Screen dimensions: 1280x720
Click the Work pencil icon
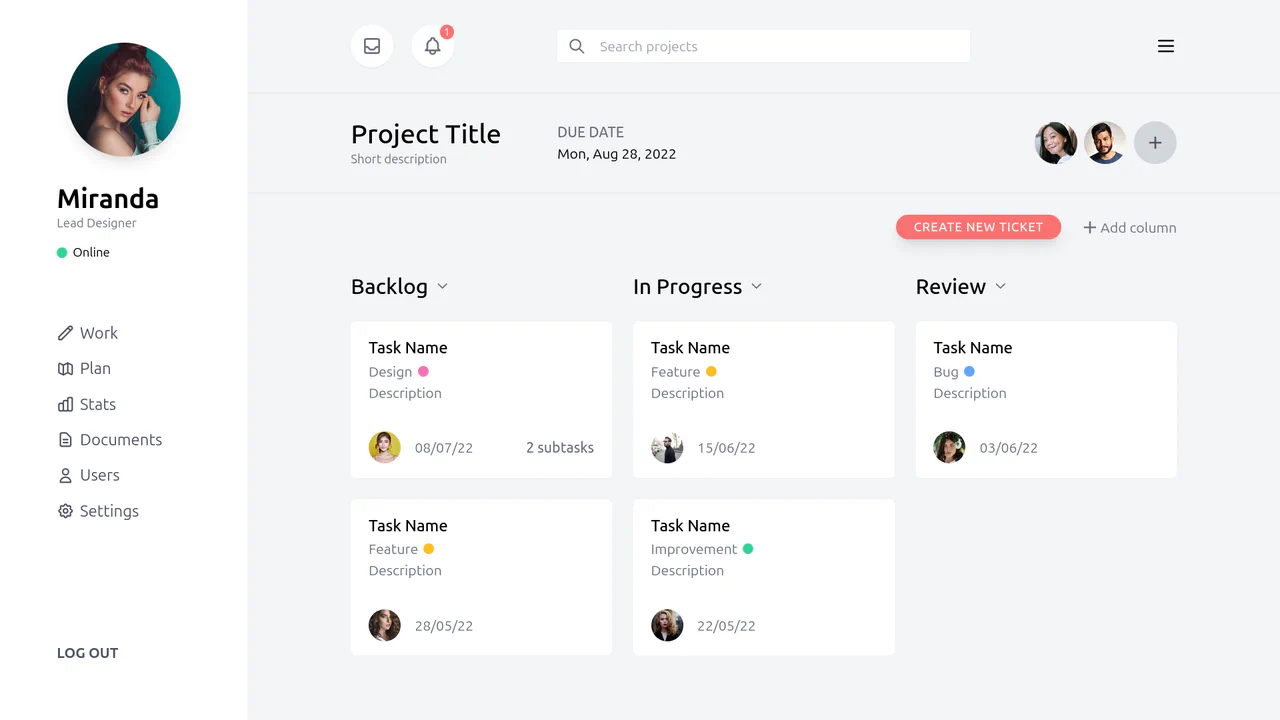65,333
